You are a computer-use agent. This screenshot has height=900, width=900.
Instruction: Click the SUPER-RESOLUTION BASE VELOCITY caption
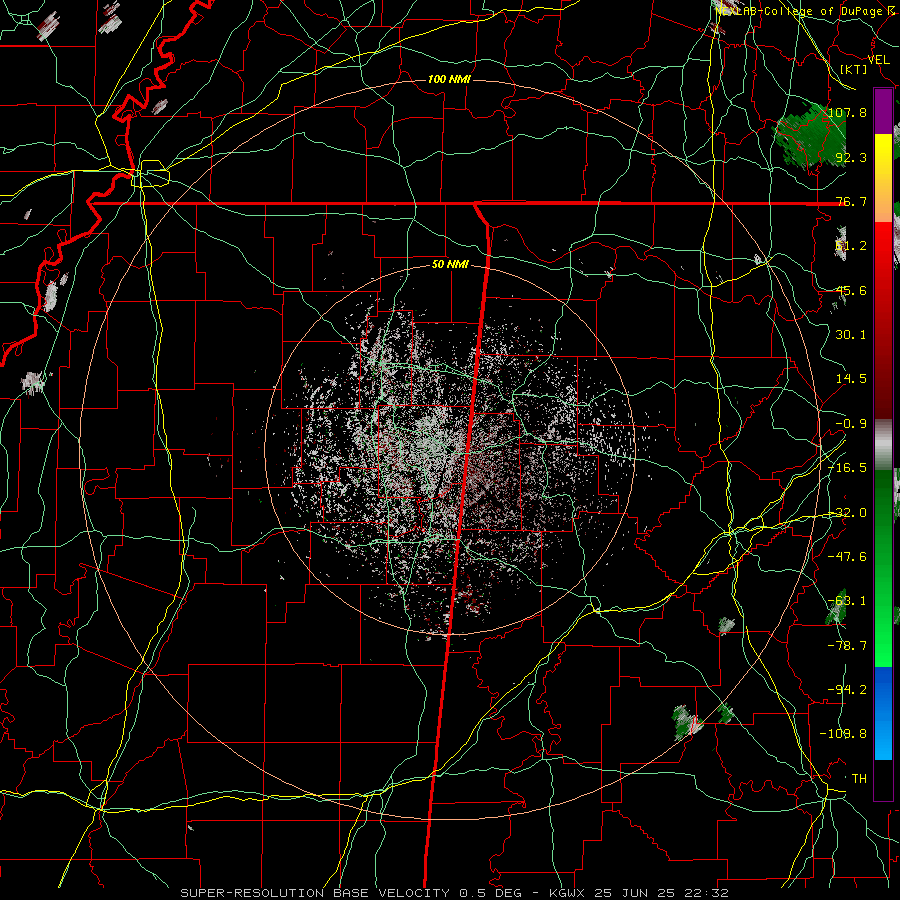pyautogui.click(x=317, y=893)
